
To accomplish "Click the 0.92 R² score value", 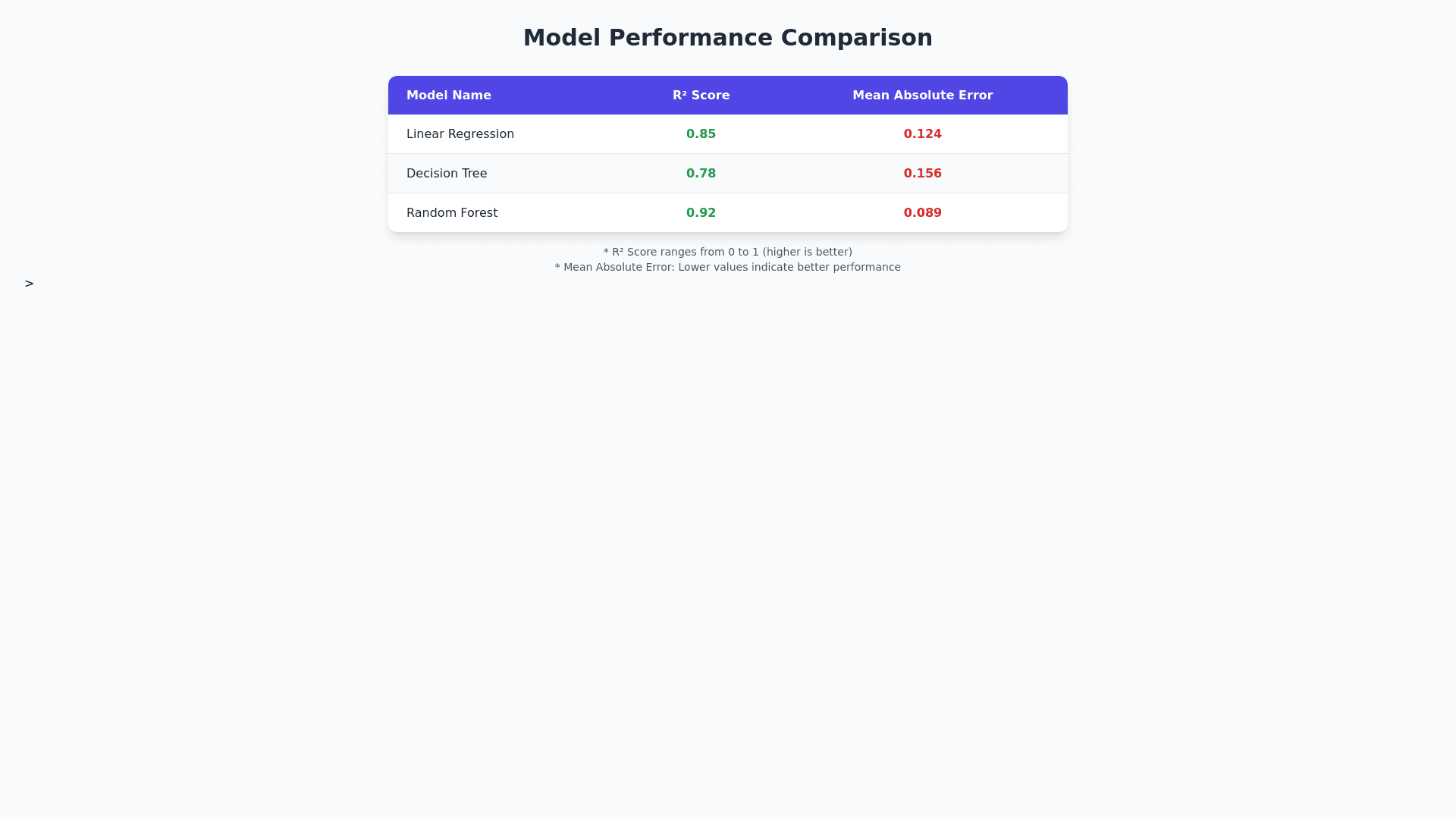I will (x=701, y=213).
